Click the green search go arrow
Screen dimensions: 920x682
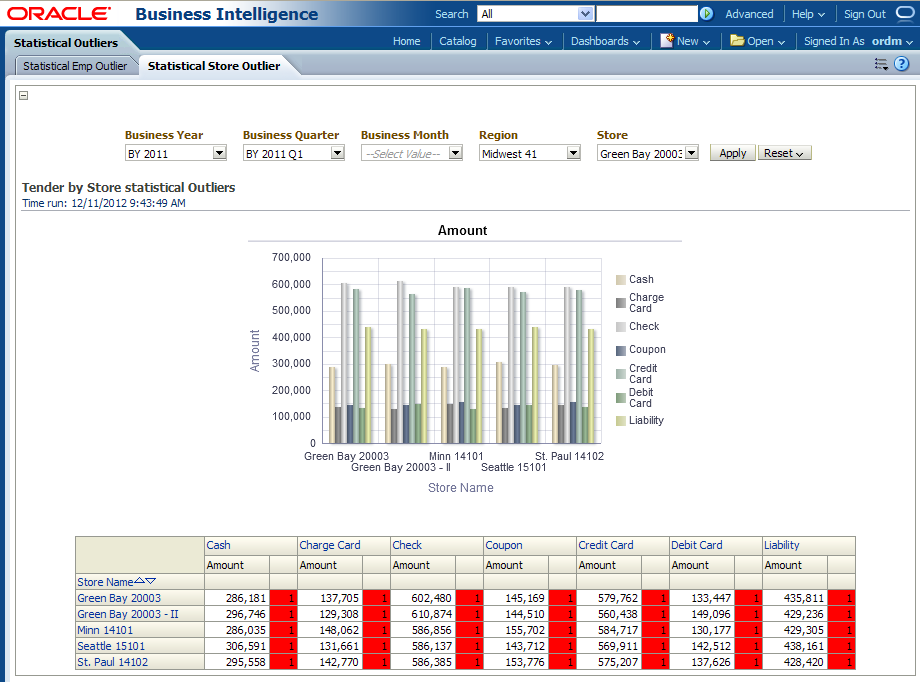point(706,14)
